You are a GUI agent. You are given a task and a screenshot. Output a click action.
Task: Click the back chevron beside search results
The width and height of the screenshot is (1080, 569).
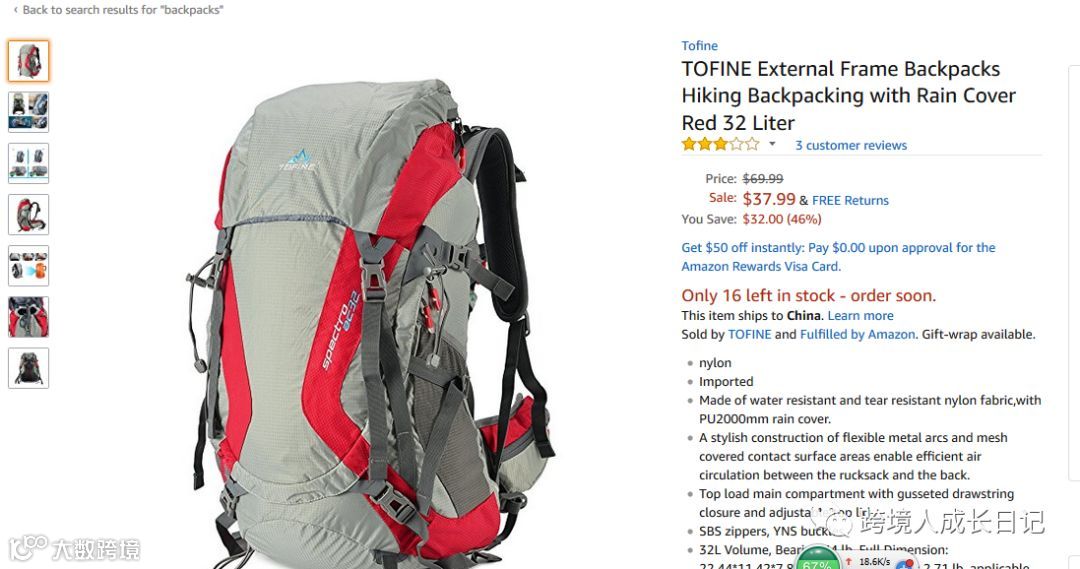[x=15, y=10]
